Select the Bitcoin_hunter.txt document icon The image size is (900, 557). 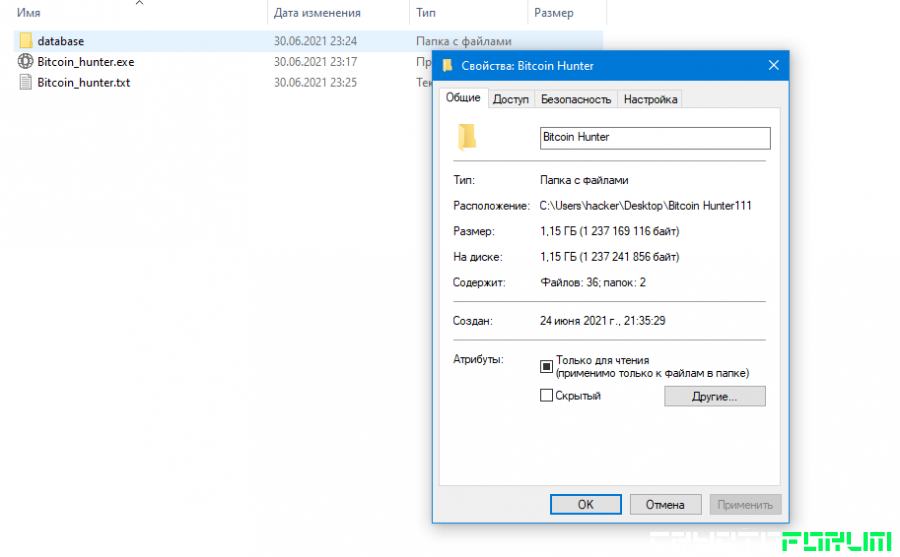26,82
